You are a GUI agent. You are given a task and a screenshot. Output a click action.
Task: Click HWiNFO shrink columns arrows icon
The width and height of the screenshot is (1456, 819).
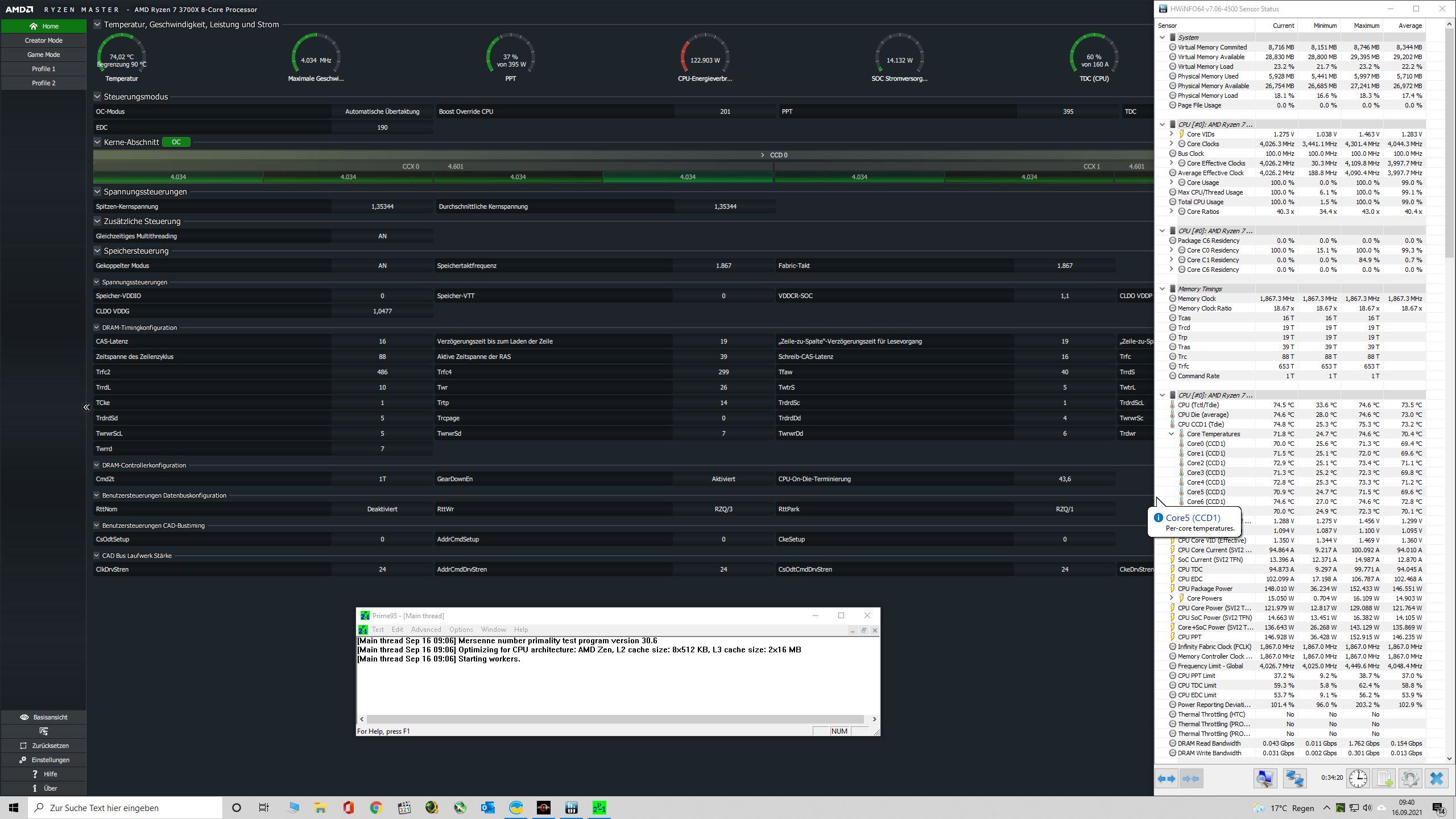1191,779
